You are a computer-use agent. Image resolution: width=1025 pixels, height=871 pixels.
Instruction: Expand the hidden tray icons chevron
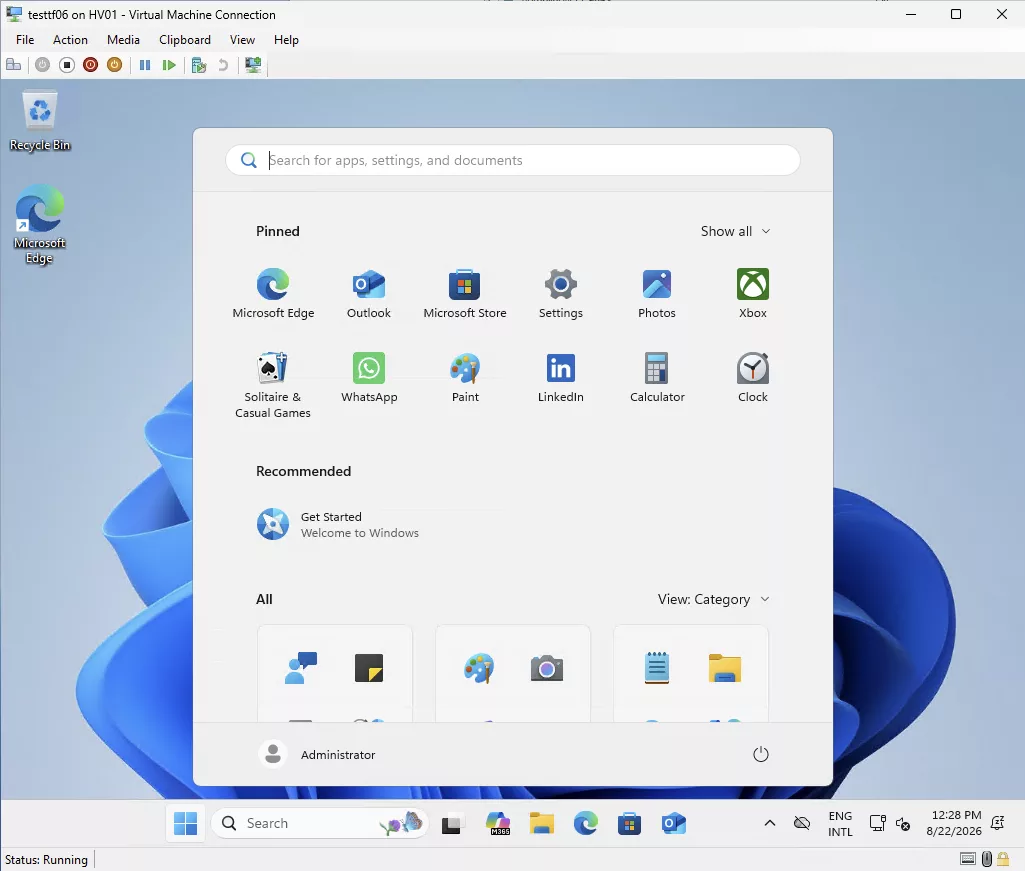click(x=770, y=823)
